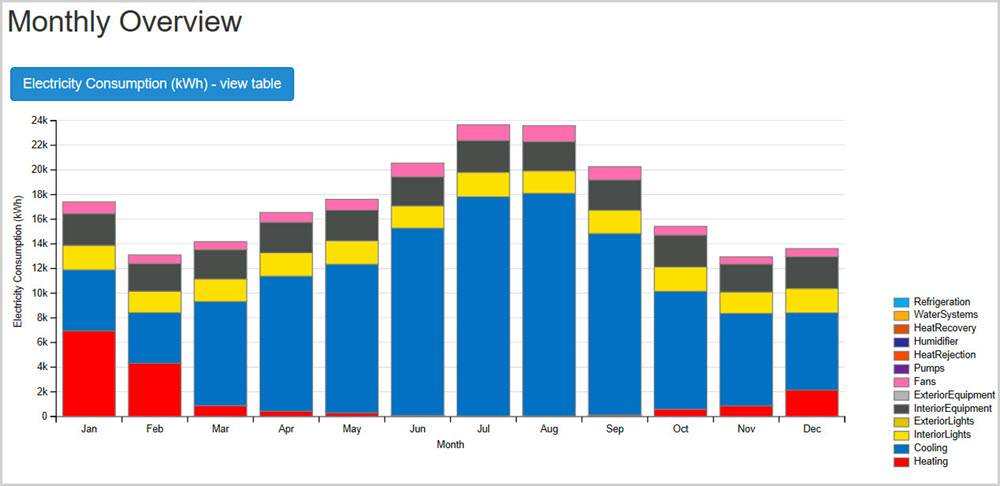
Task: Click the Cooling legend color swatch
Action: click(901, 448)
